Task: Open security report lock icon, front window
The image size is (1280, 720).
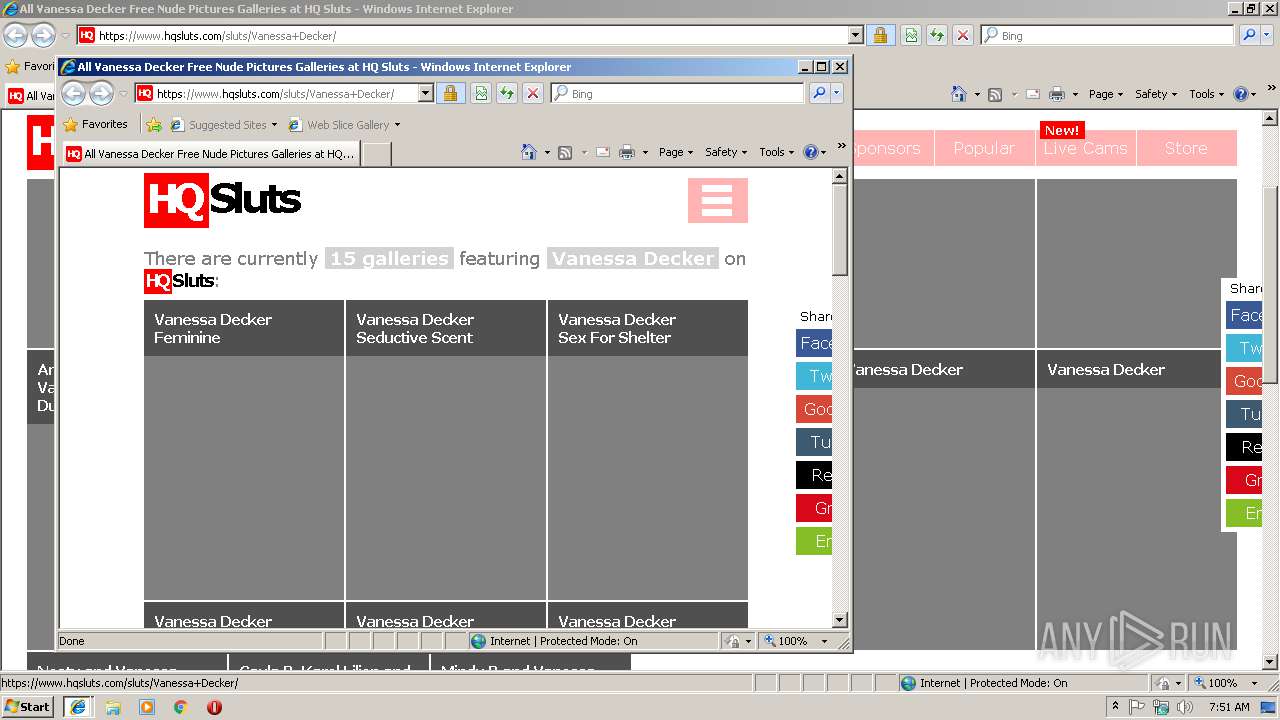Action: point(450,94)
